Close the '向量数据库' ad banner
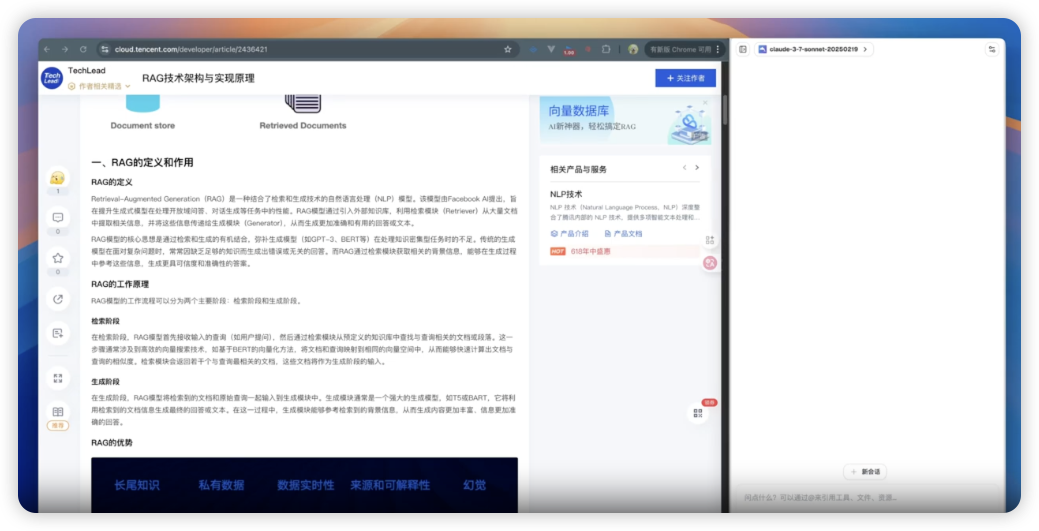The width and height of the screenshot is (1039, 531). (x=705, y=103)
